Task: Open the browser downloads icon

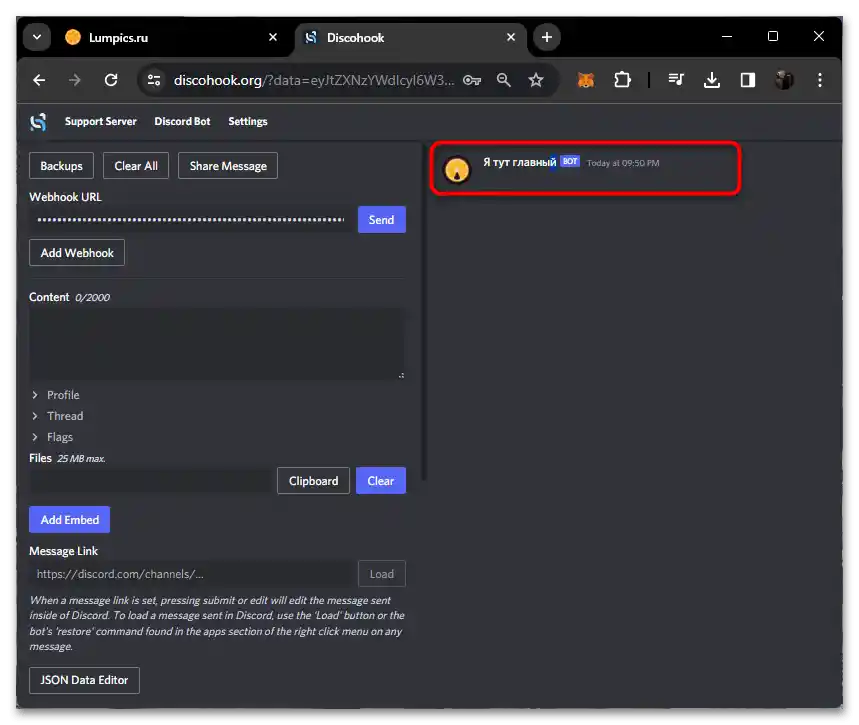Action: click(x=712, y=81)
